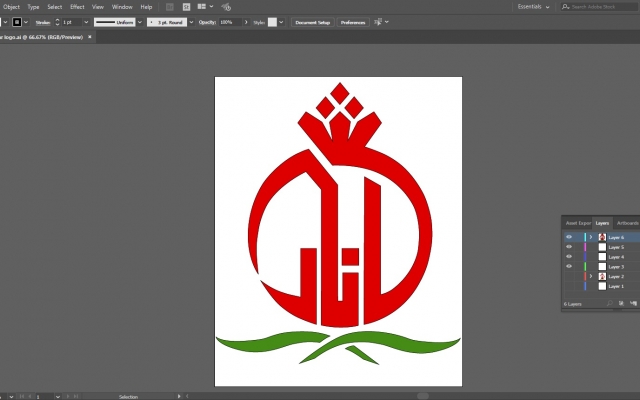This screenshot has height=400, width=640.
Task: Open the Object menu
Action: pyautogui.click(x=11, y=7)
